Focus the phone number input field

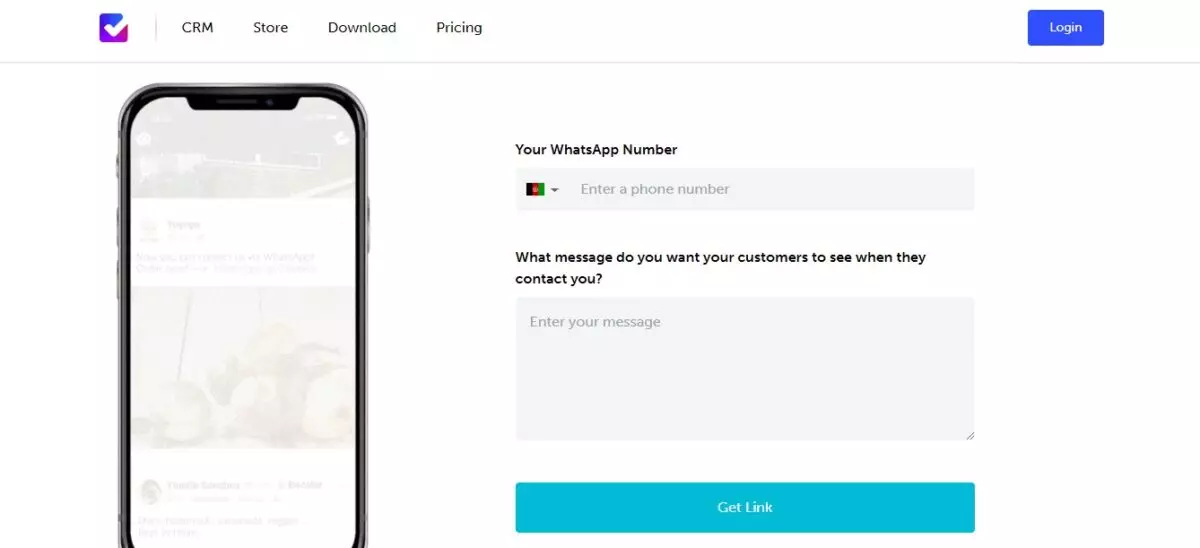click(x=771, y=189)
